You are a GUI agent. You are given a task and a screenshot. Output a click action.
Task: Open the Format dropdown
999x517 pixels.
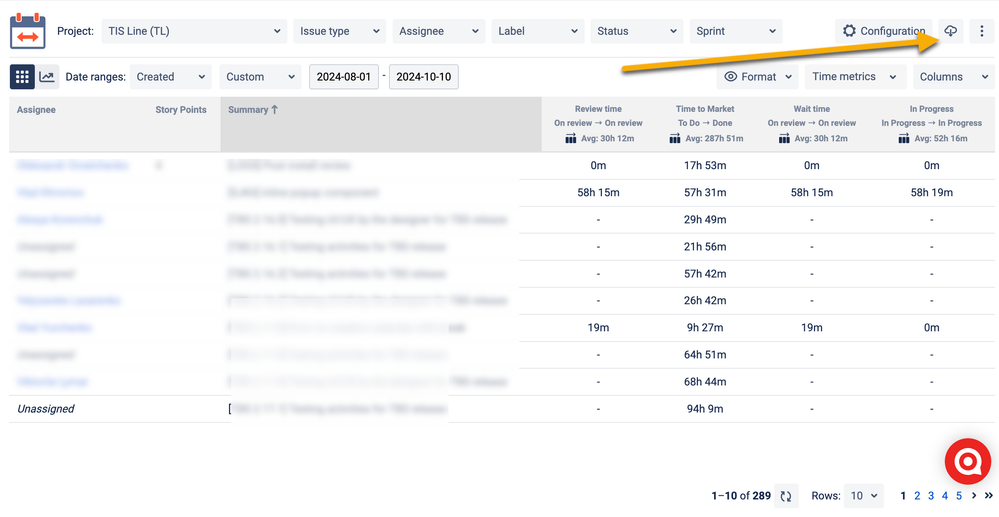coord(758,76)
